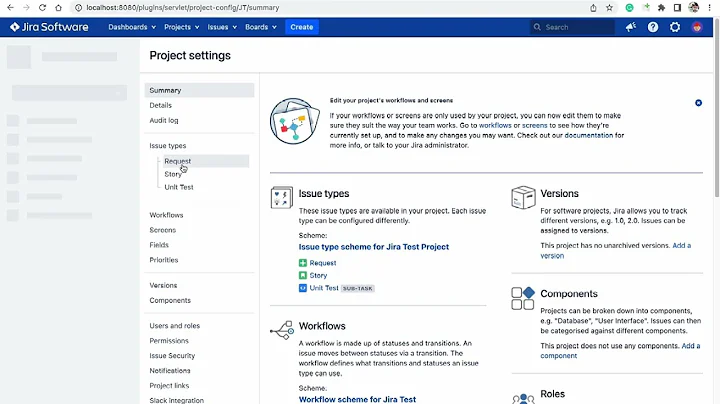Open Workflows in the settings sidebar

pos(166,215)
